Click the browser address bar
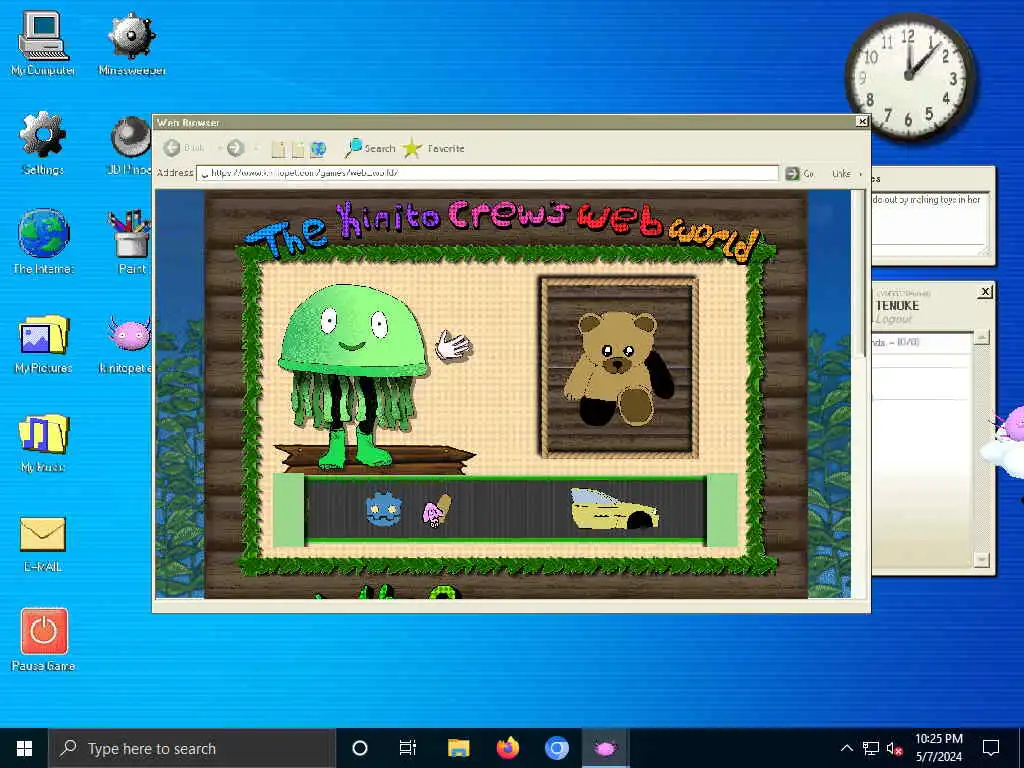 pos(487,173)
